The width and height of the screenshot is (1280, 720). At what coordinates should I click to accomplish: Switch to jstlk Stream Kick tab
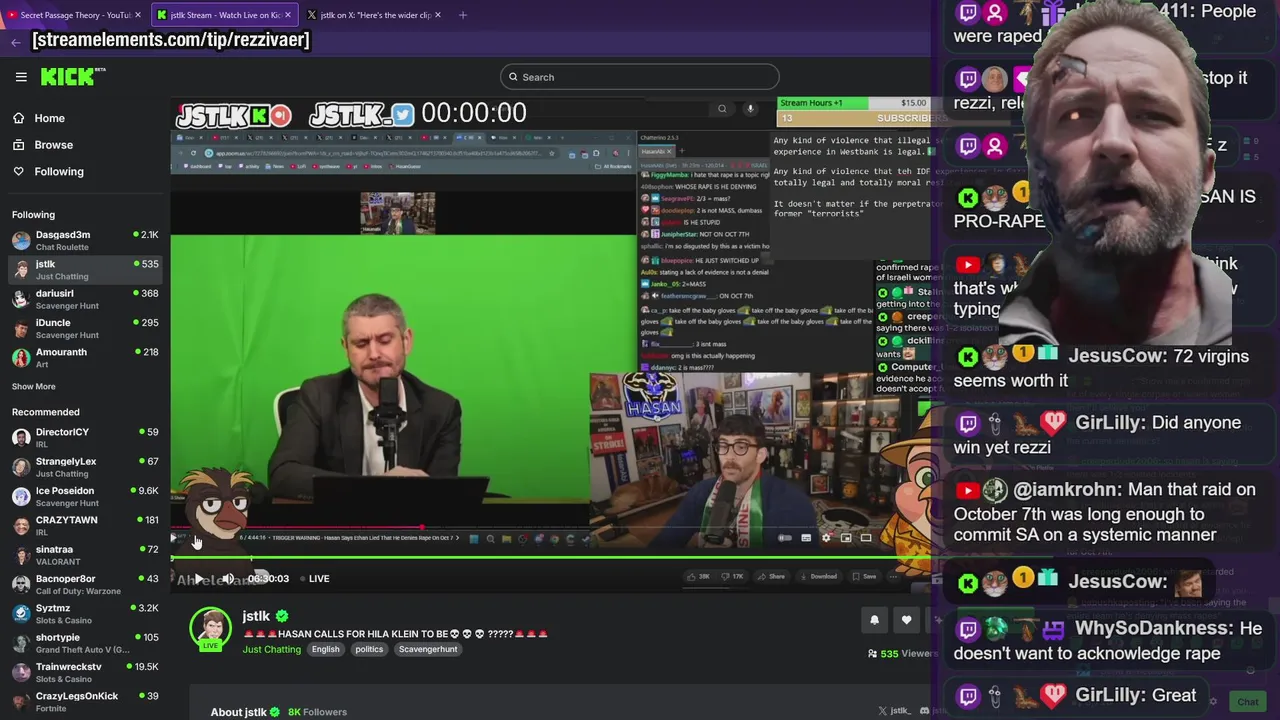point(224,15)
